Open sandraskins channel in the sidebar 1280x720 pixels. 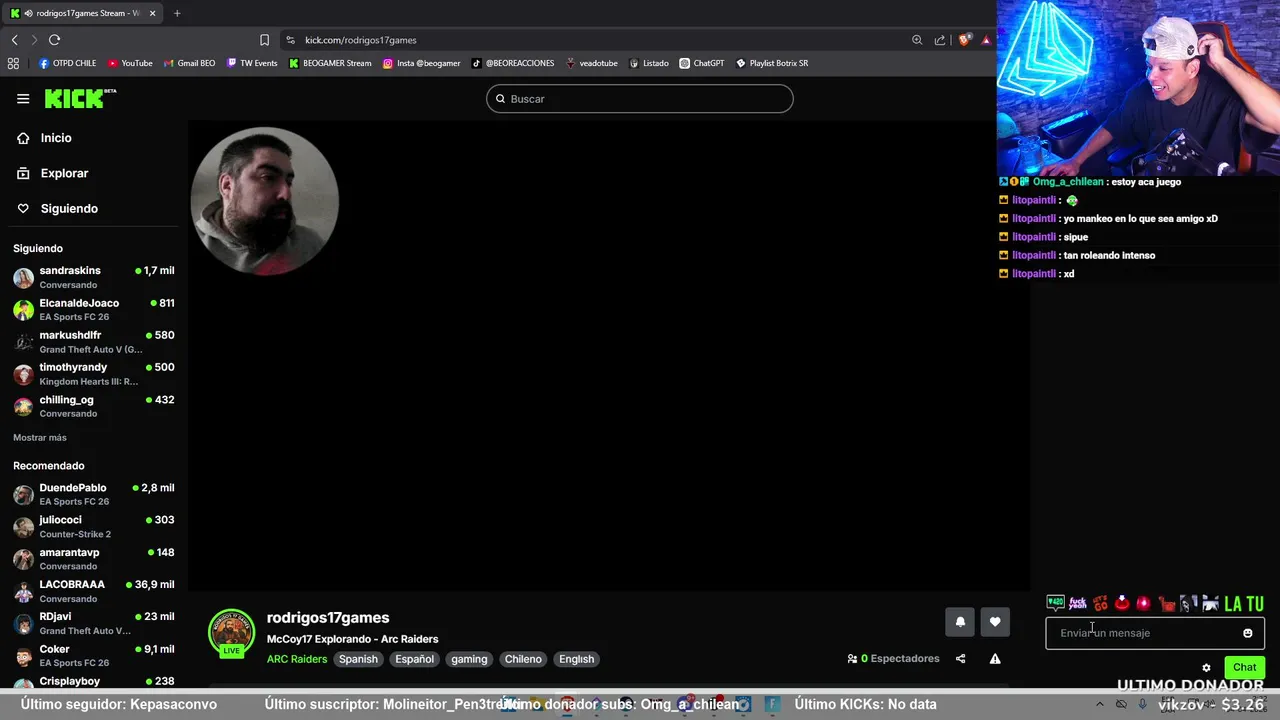click(94, 277)
